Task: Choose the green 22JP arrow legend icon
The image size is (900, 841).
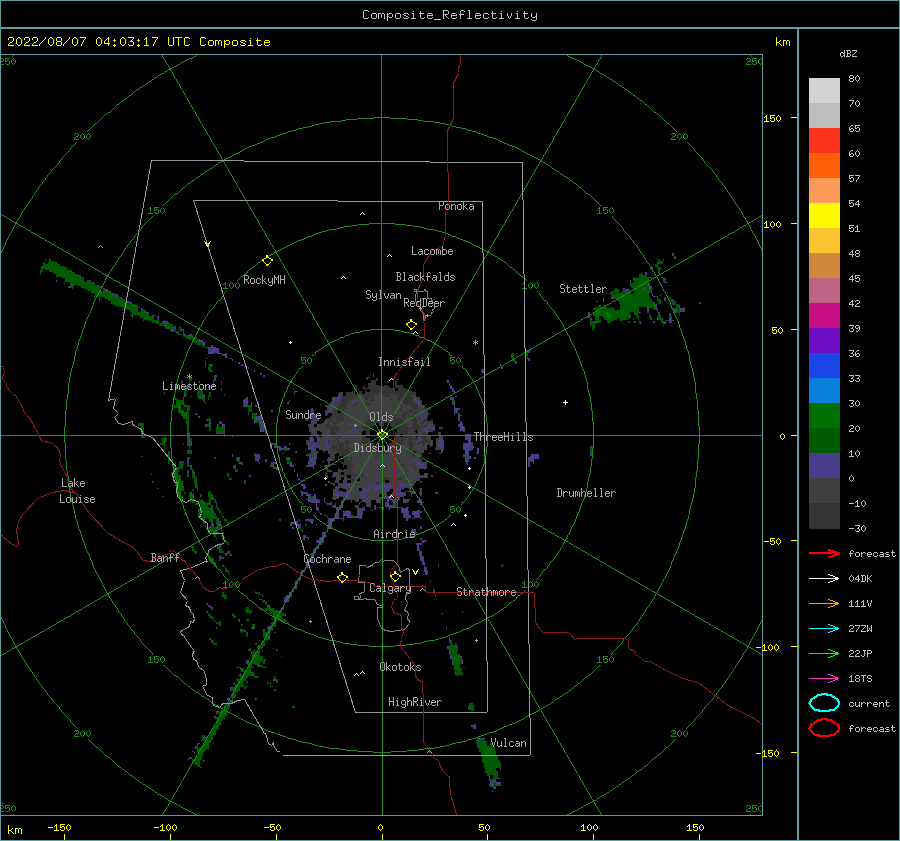Action: coord(824,653)
